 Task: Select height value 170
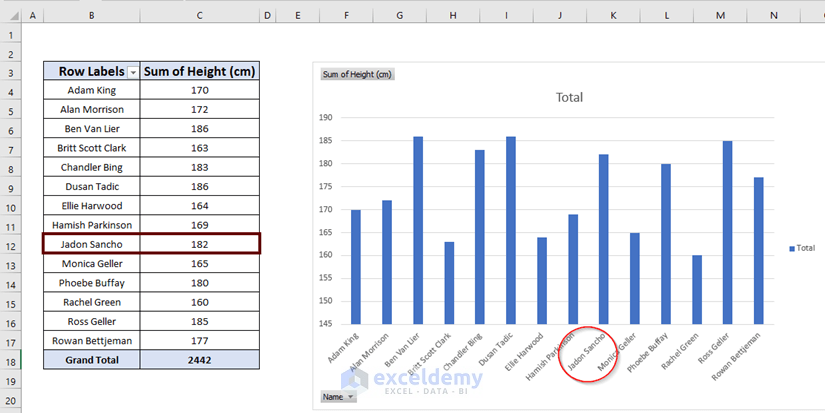coord(200,90)
